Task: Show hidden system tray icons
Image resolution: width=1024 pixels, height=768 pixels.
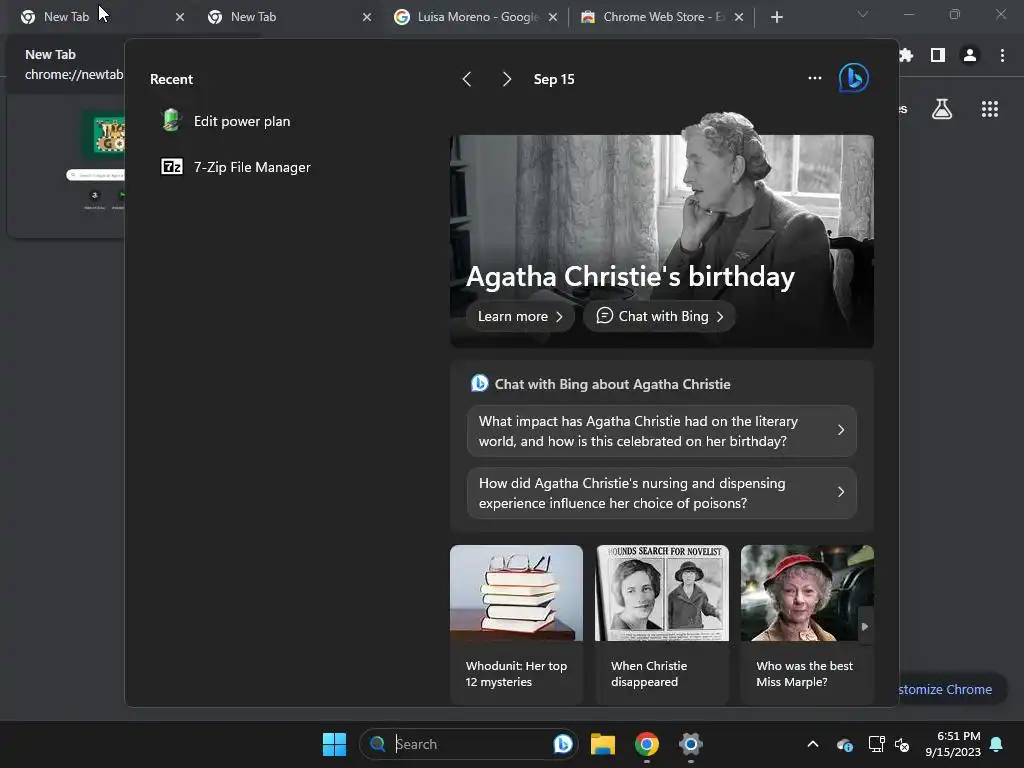Action: (x=813, y=744)
